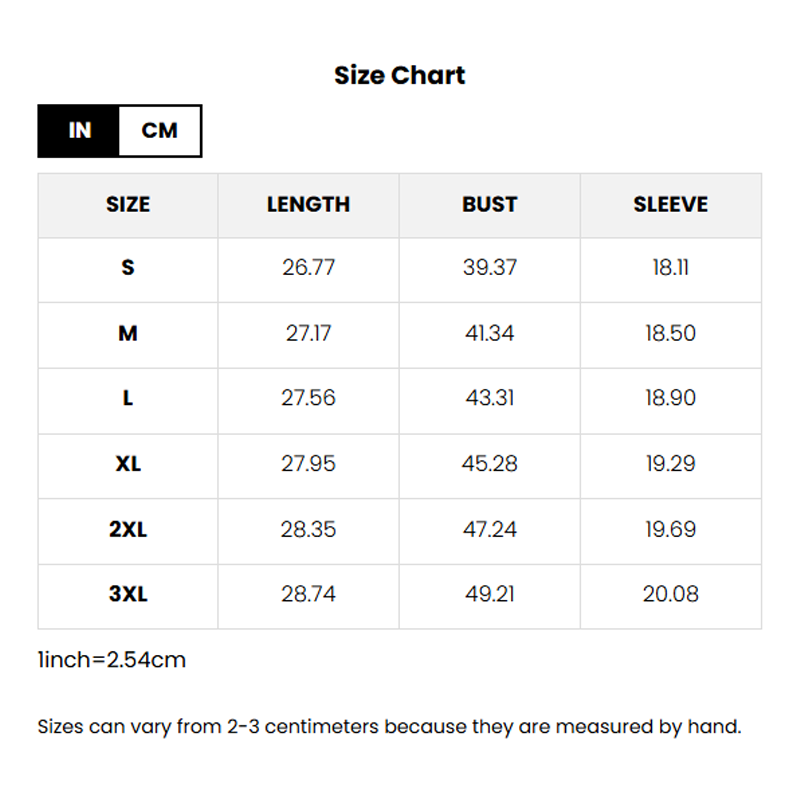
Task: Click the Size Chart heading
Action: tap(399, 75)
